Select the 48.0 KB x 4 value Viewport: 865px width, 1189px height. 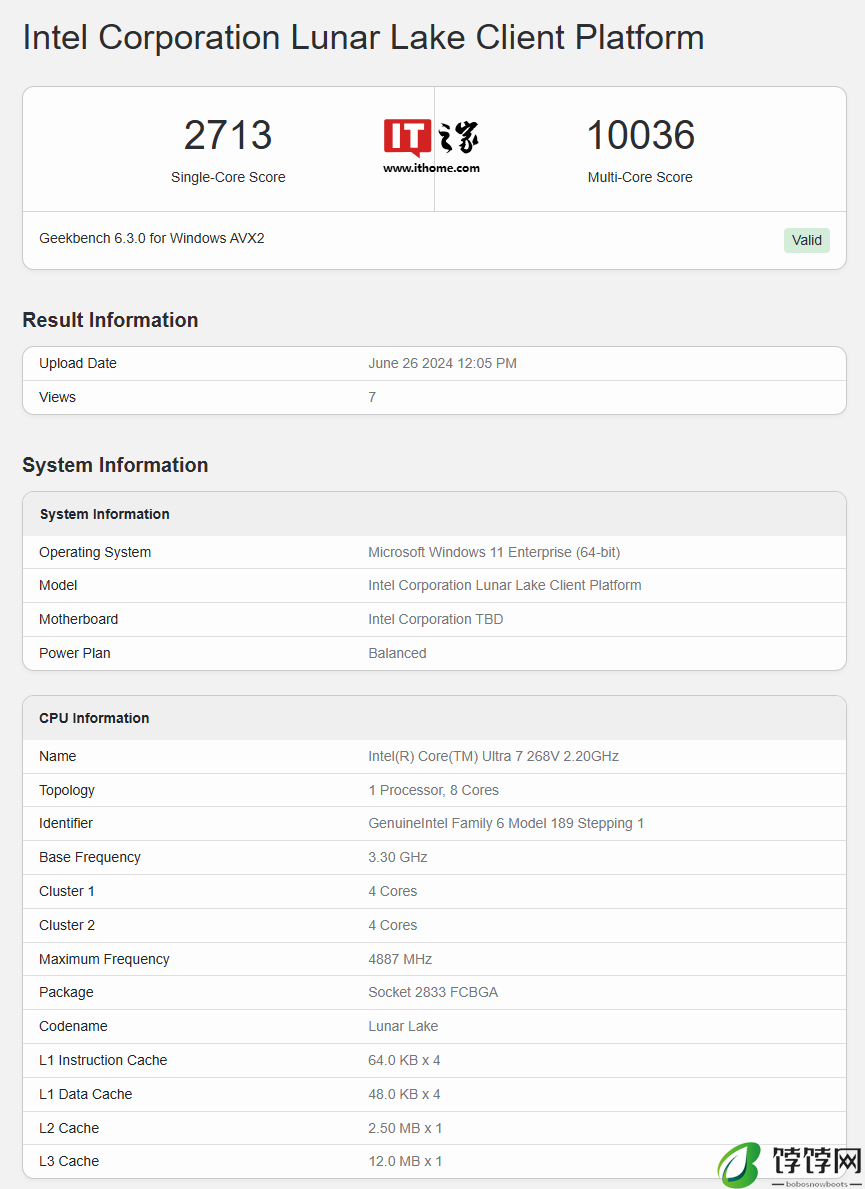pyautogui.click(x=404, y=1094)
